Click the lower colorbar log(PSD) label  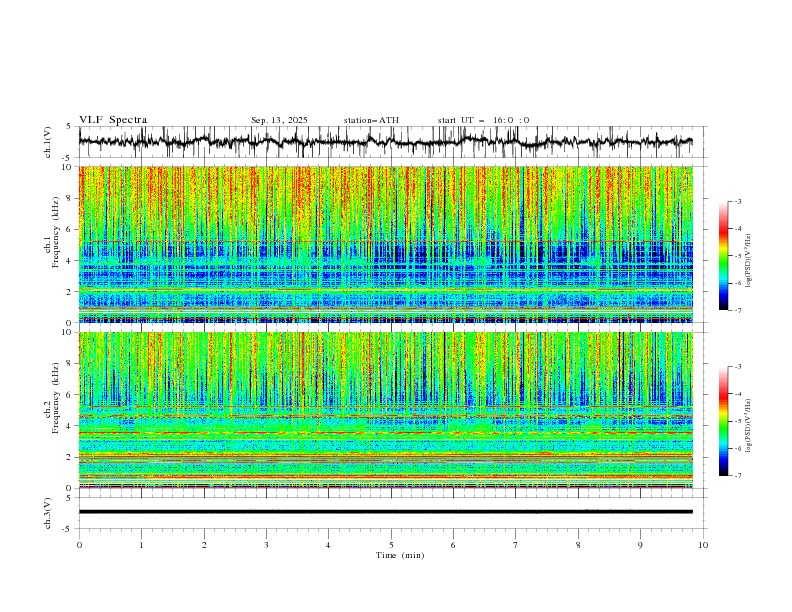click(x=749, y=425)
